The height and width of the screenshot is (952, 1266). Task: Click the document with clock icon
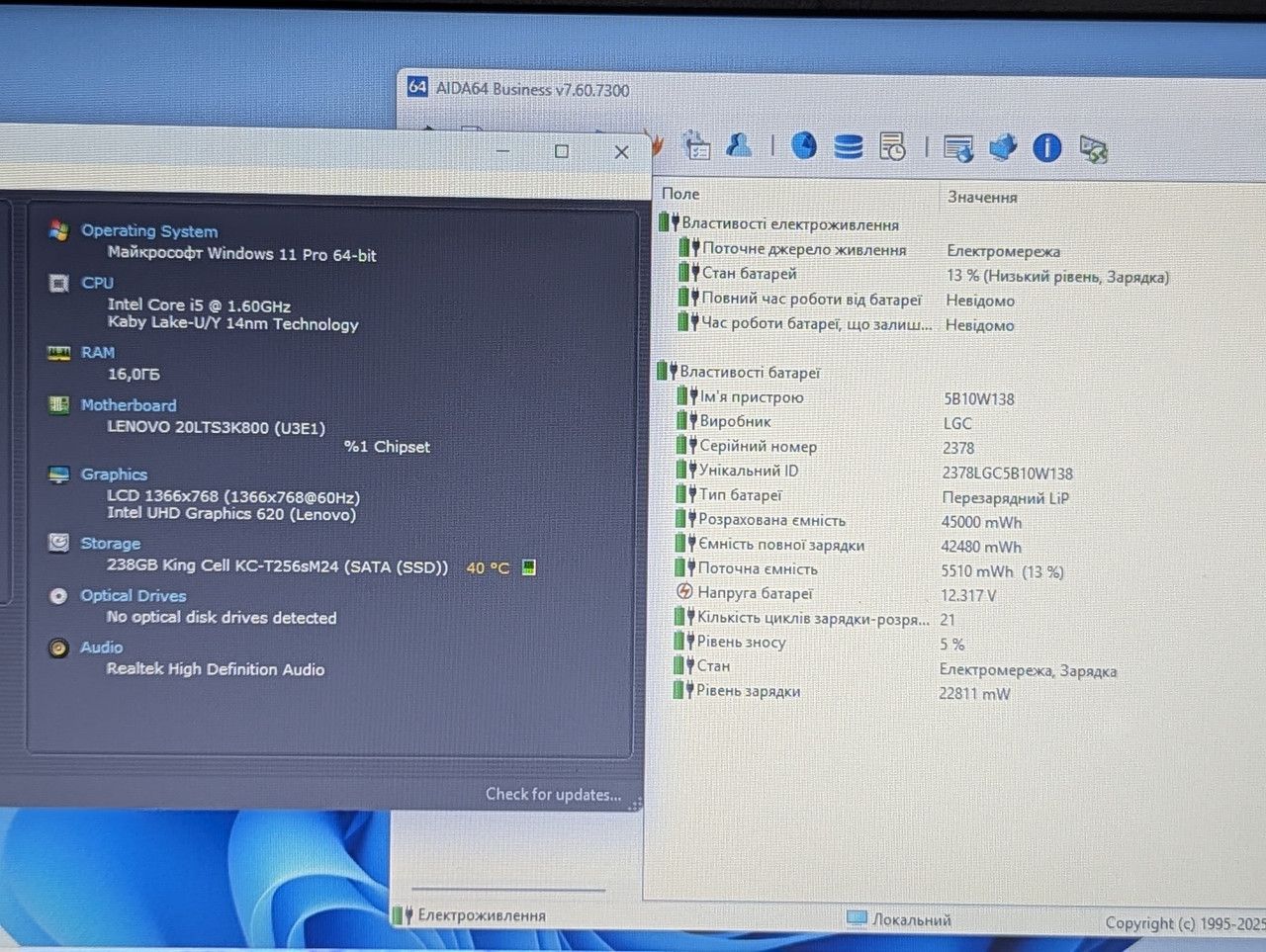[892, 147]
